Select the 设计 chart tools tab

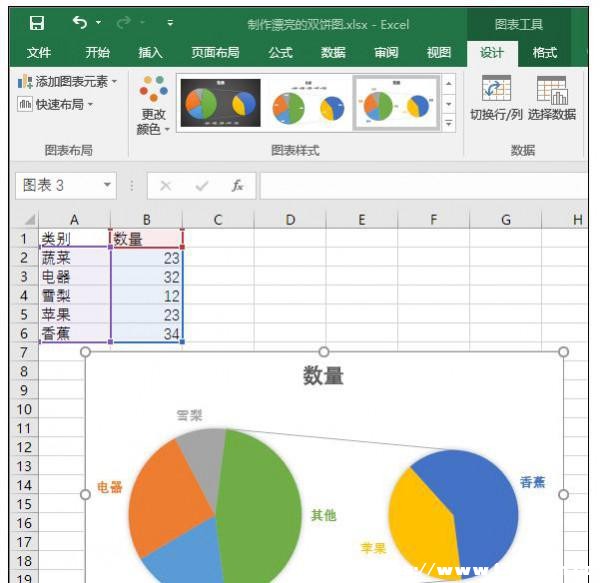click(492, 53)
